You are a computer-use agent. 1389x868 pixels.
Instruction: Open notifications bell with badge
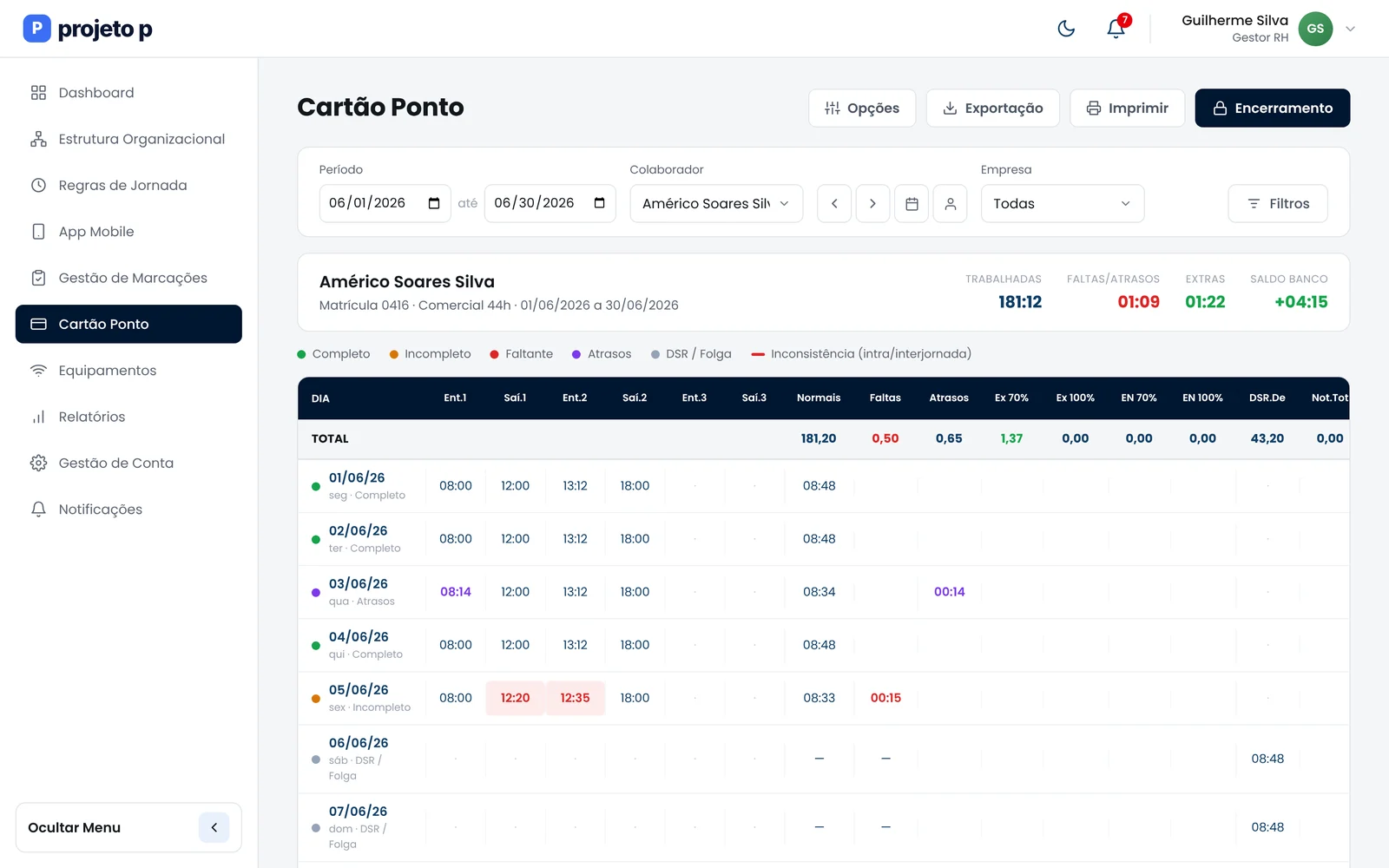pos(1116,29)
